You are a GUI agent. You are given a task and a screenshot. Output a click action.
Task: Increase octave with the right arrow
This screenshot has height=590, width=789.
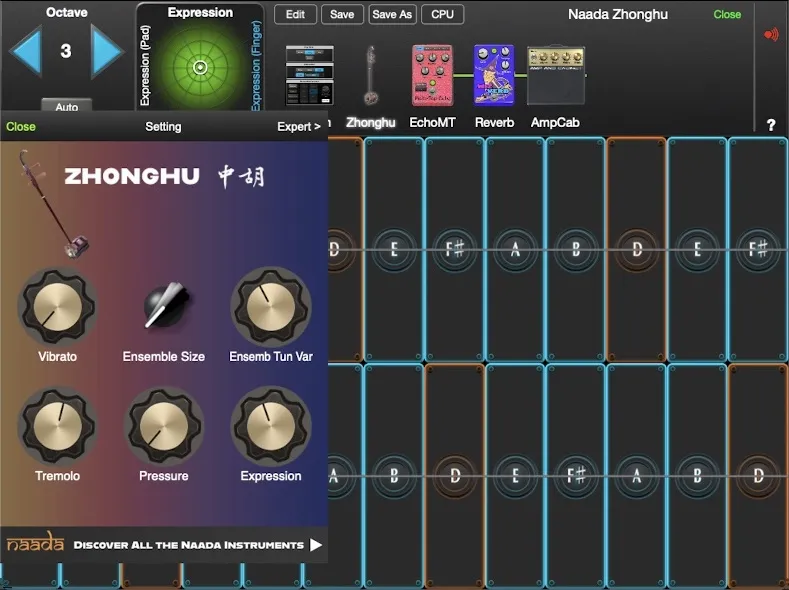coord(106,51)
